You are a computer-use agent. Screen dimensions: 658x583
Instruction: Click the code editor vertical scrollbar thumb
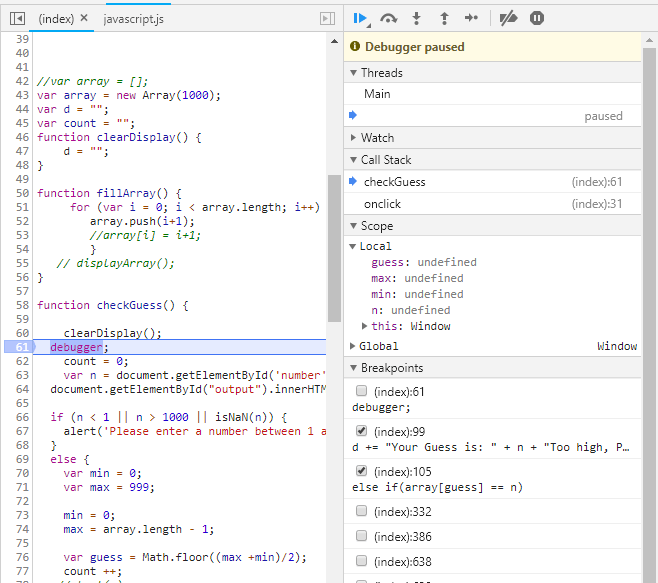334,248
